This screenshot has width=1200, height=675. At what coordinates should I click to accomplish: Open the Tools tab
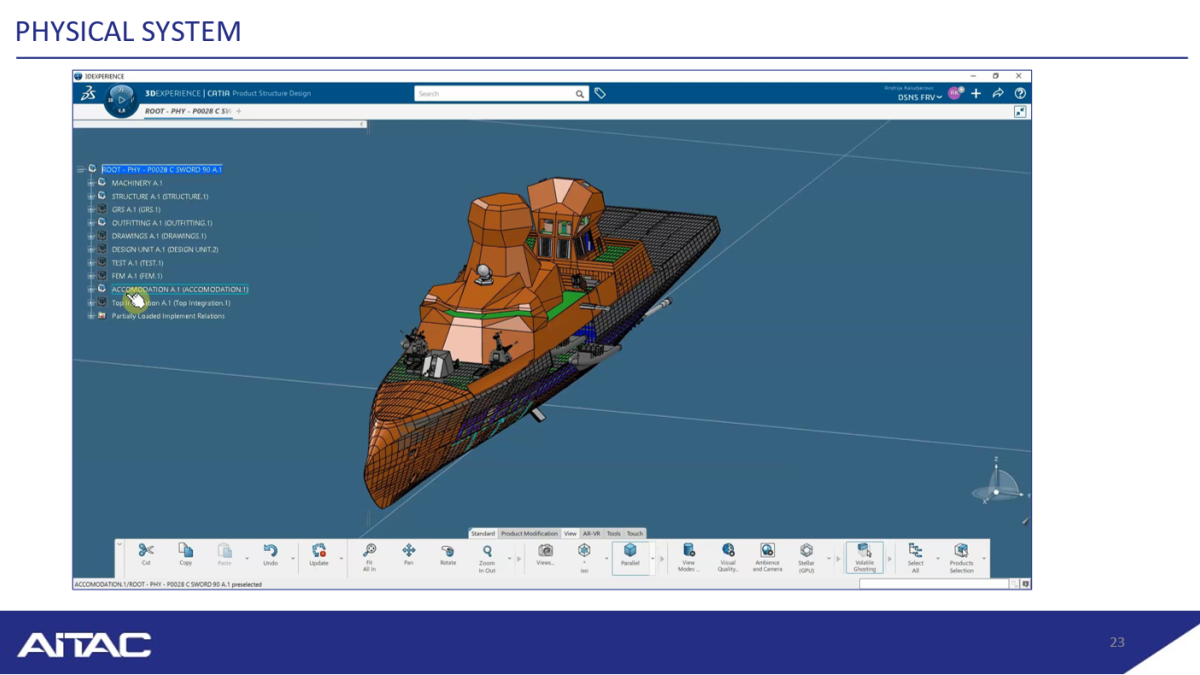pyautogui.click(x=613, y=534)
